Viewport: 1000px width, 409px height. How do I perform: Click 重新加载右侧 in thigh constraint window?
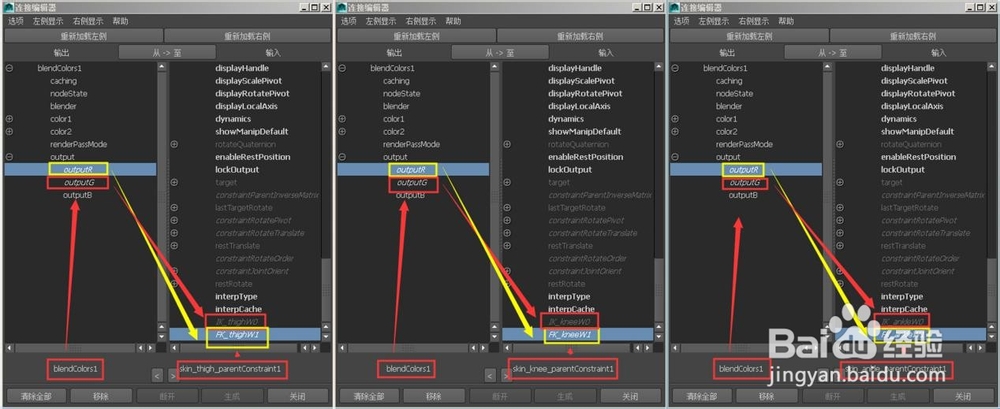pyautogui.click(x=247, y=36)
